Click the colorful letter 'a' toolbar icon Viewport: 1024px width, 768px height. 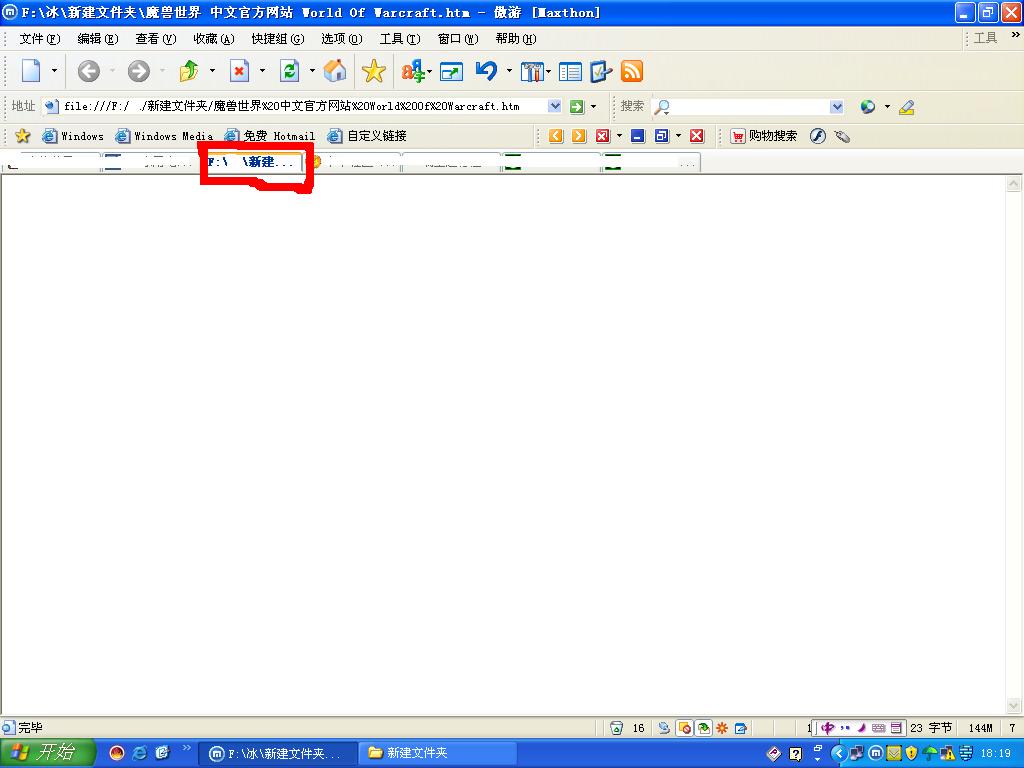point(413,71)
